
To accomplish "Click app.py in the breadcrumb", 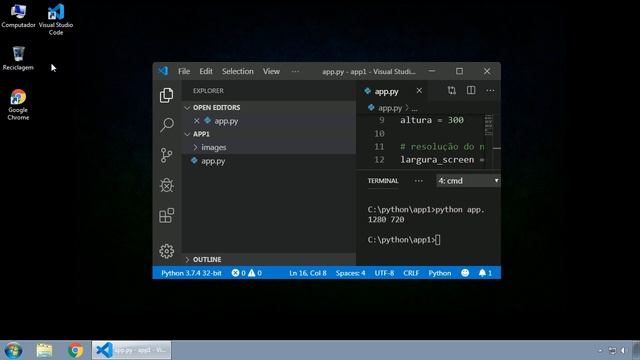I will [x=390, y=108].
